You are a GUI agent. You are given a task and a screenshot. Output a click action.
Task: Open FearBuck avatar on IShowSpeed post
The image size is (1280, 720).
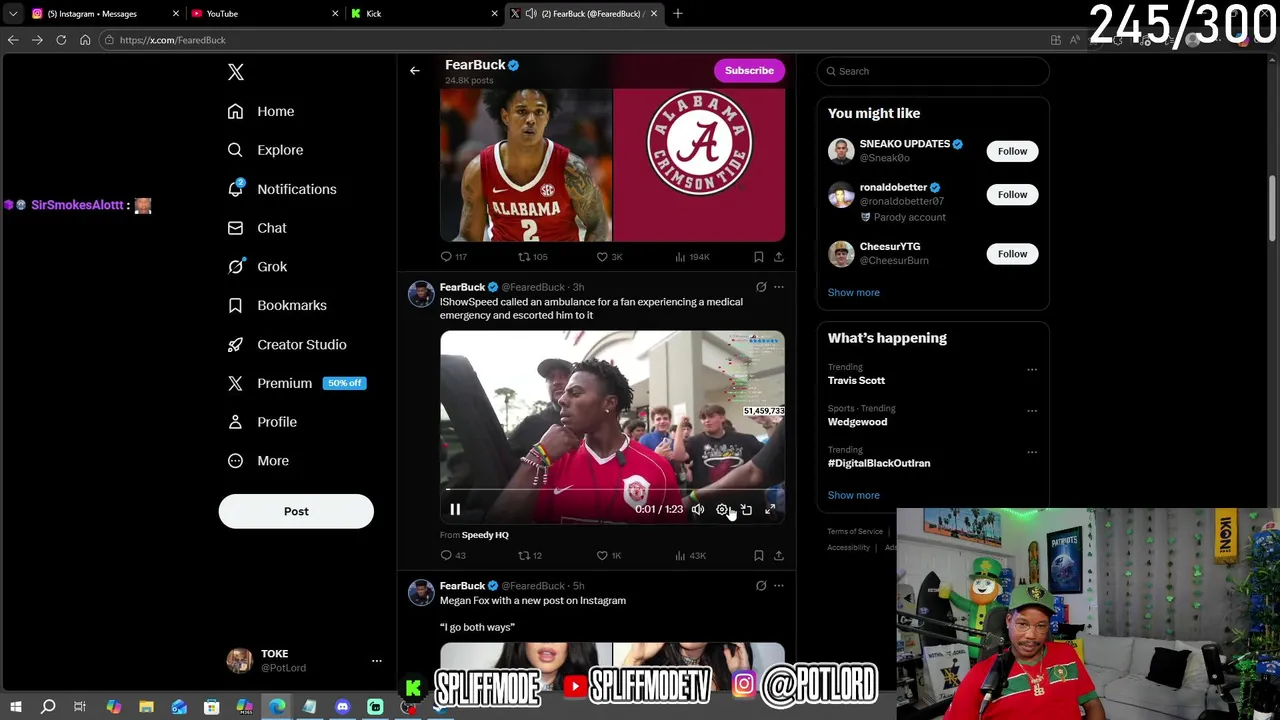[x=421, y=293]
